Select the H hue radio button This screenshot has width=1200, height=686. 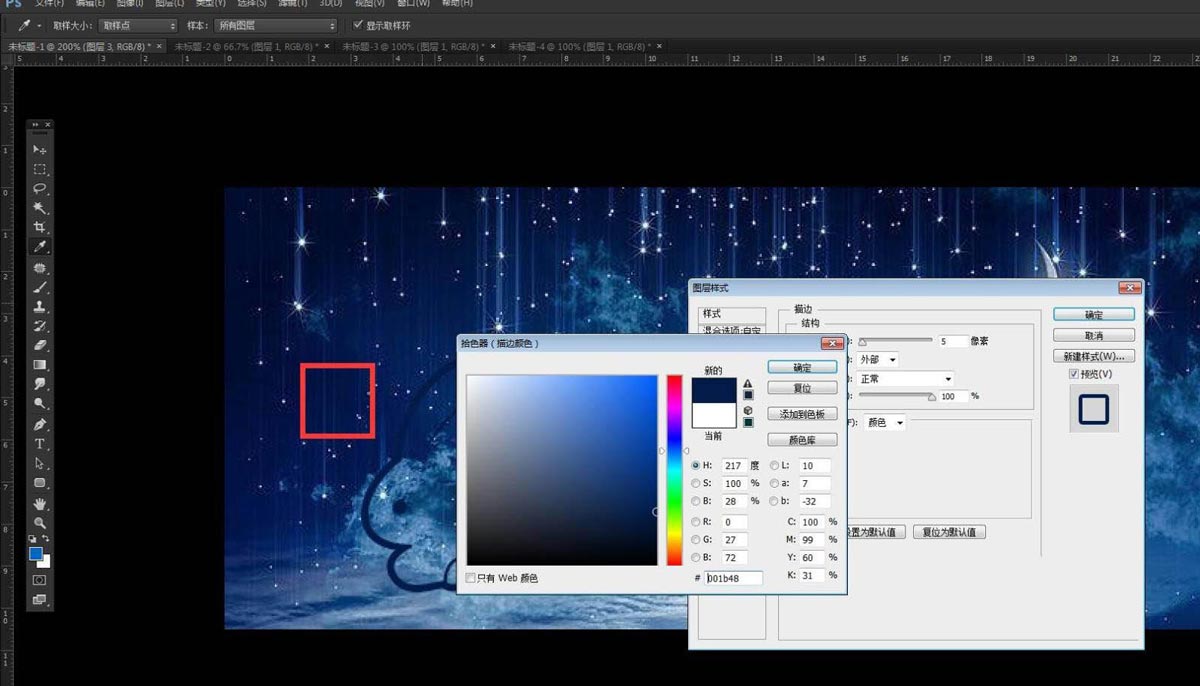tap(696, 466)
